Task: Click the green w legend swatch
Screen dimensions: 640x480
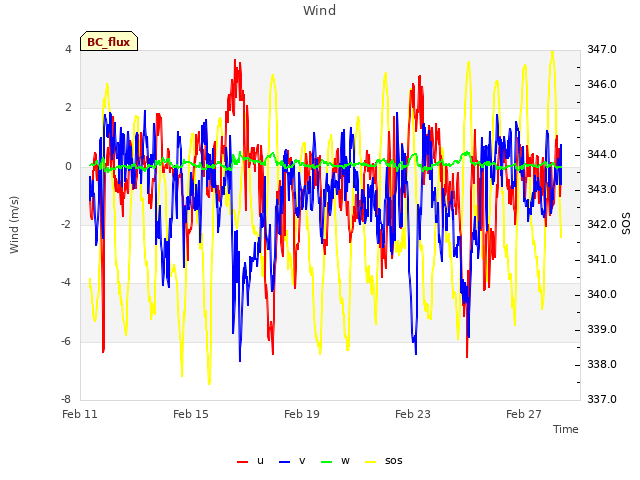Action: [327, 462]
